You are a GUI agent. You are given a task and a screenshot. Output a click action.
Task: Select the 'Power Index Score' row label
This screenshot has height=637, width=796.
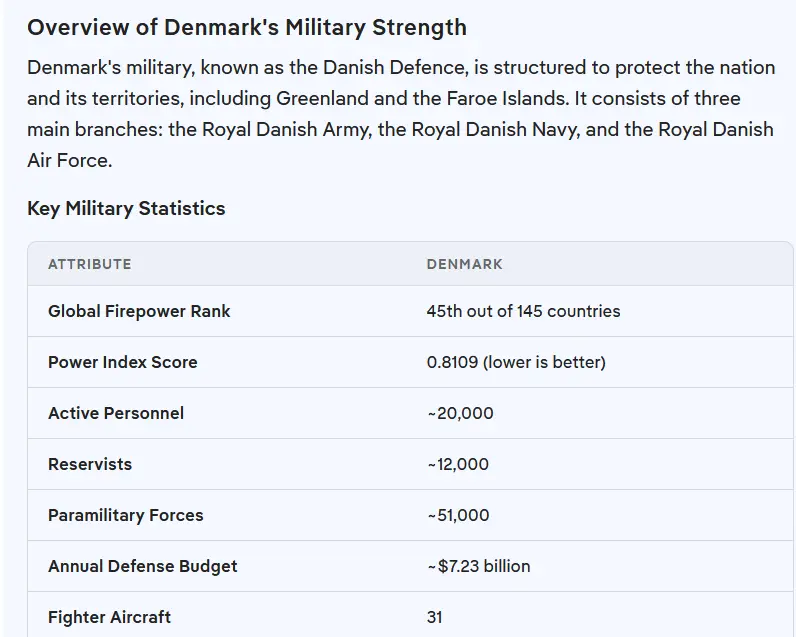[x=122, y=362]
